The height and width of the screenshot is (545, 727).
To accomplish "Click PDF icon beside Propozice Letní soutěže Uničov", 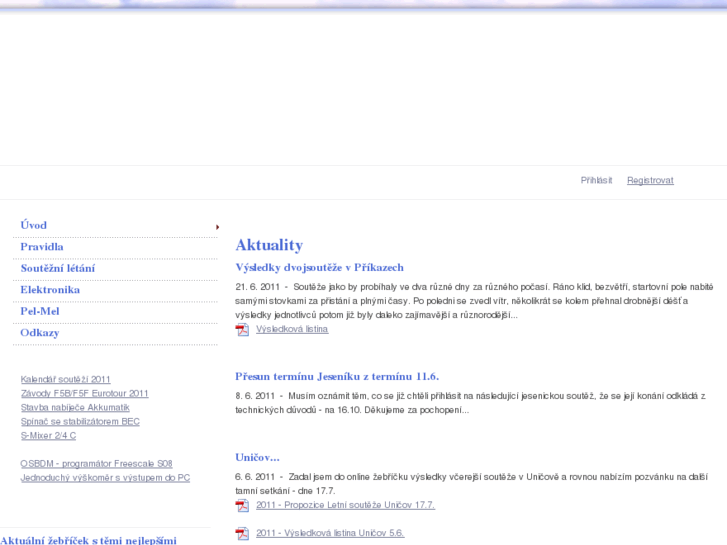I will click(242, 506).
